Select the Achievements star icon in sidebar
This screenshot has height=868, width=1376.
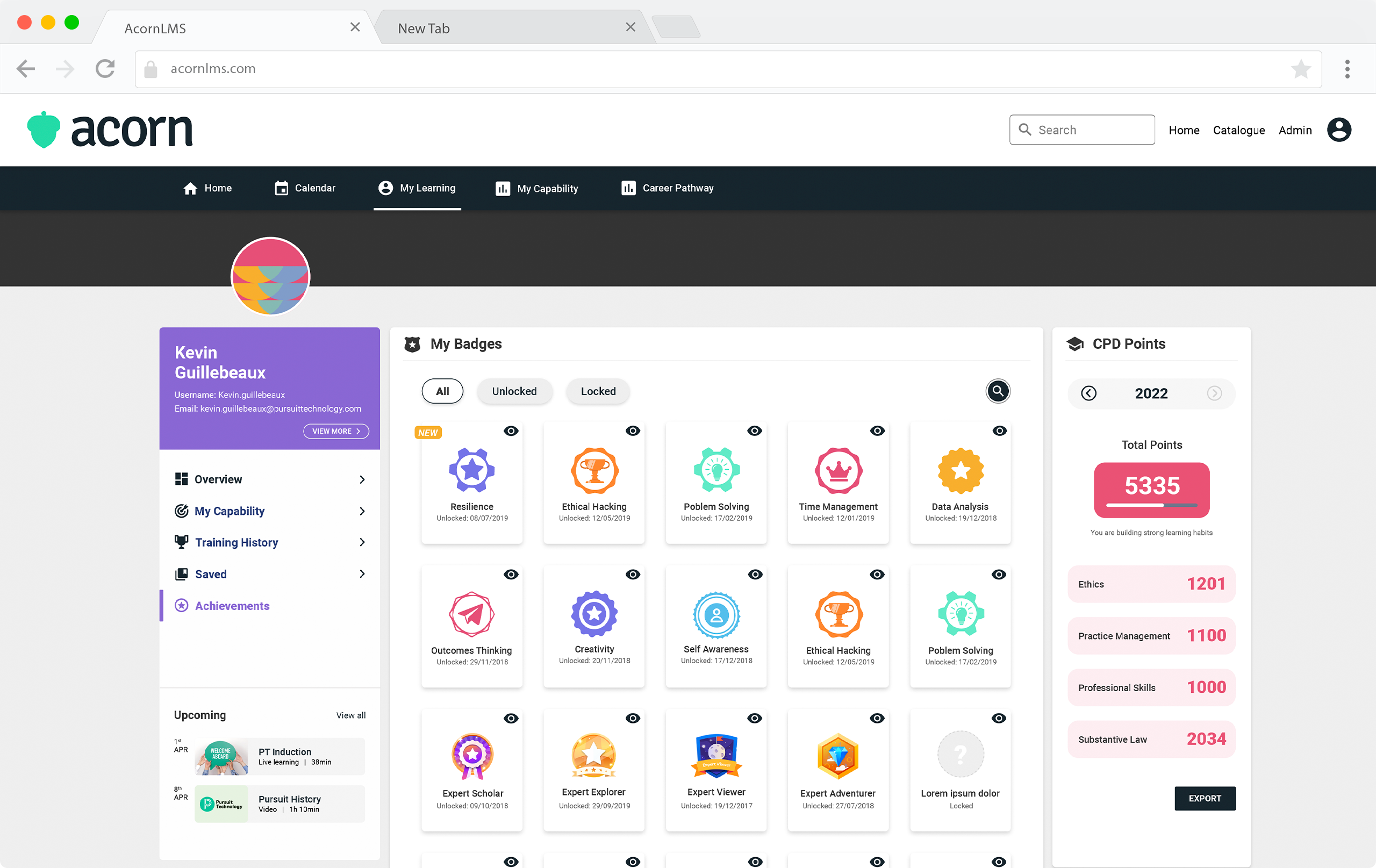(181, 605)
